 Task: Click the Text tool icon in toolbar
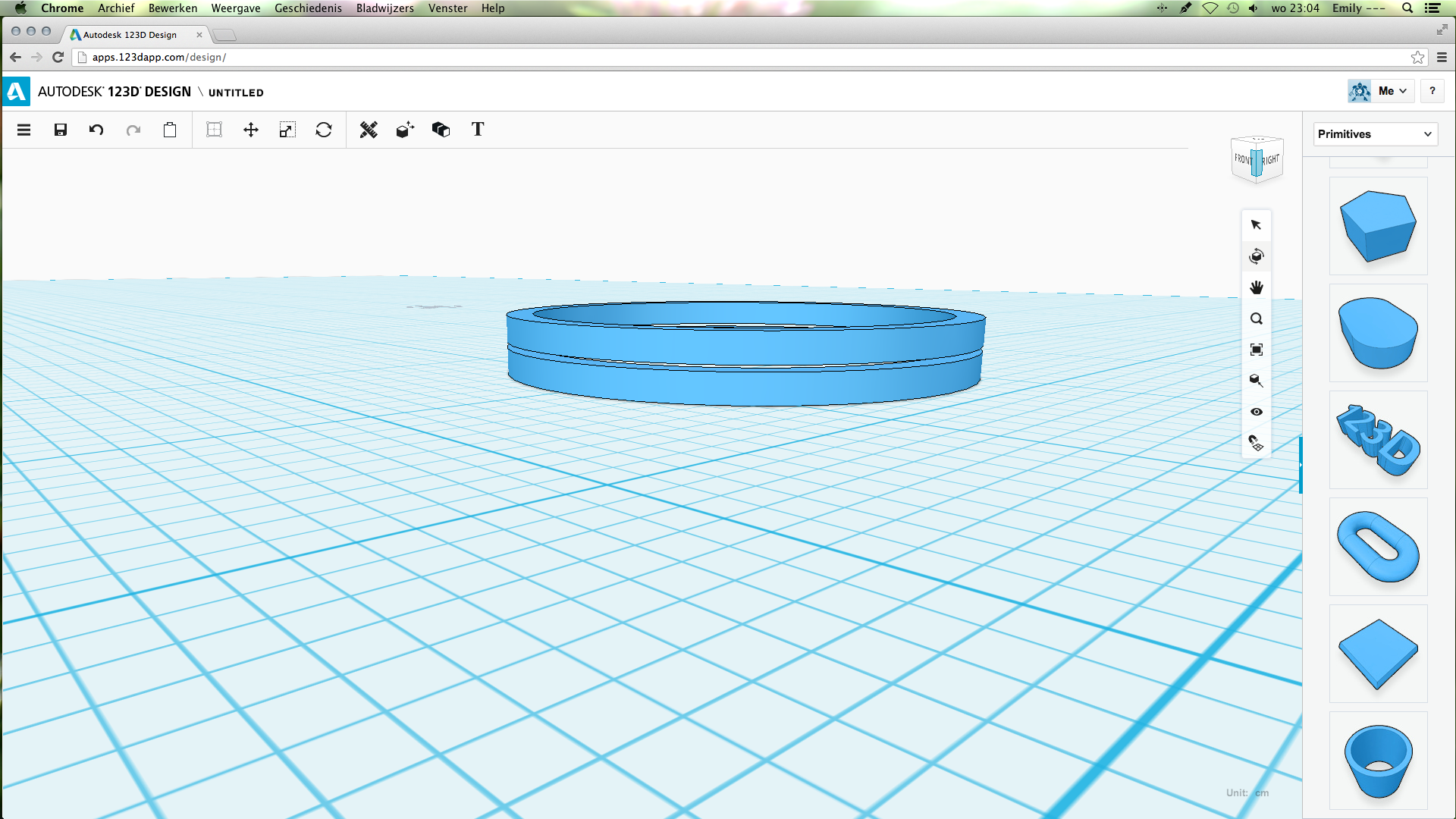478,129
